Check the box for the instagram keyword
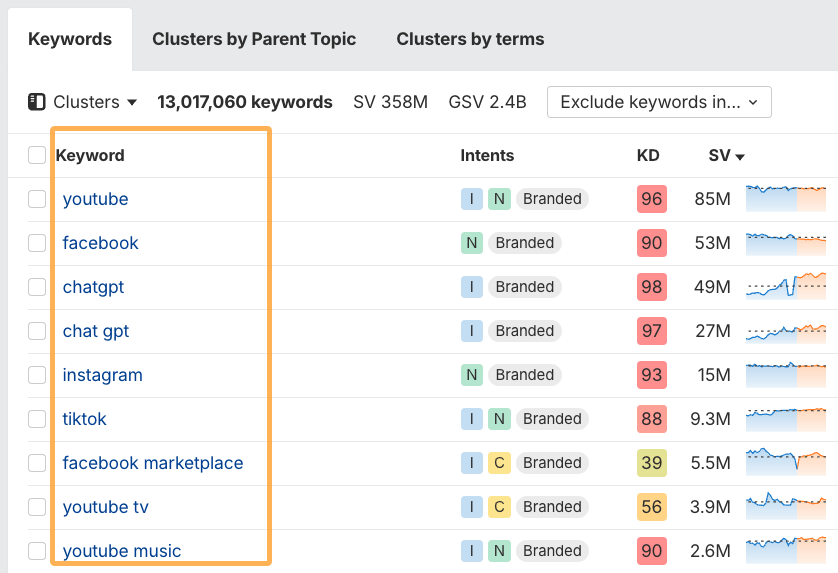 [x=37, y=375]
